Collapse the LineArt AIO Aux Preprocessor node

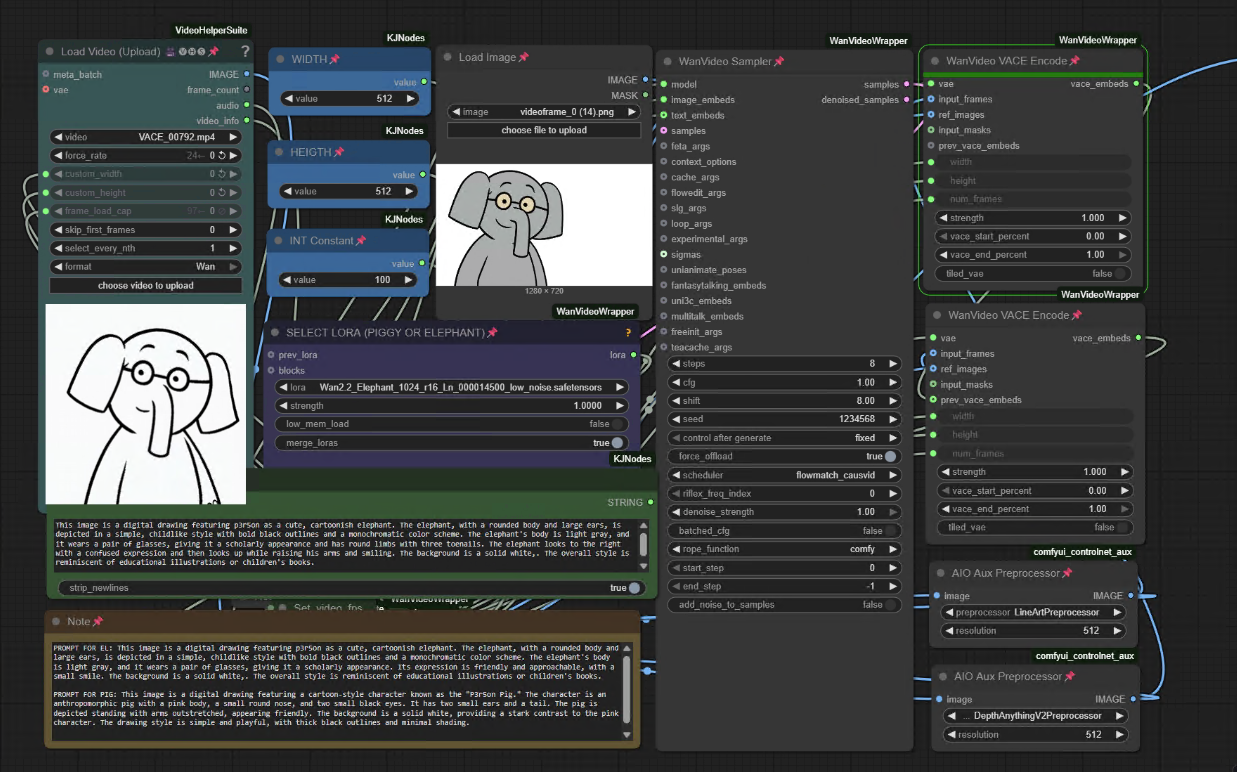point(942,573)
